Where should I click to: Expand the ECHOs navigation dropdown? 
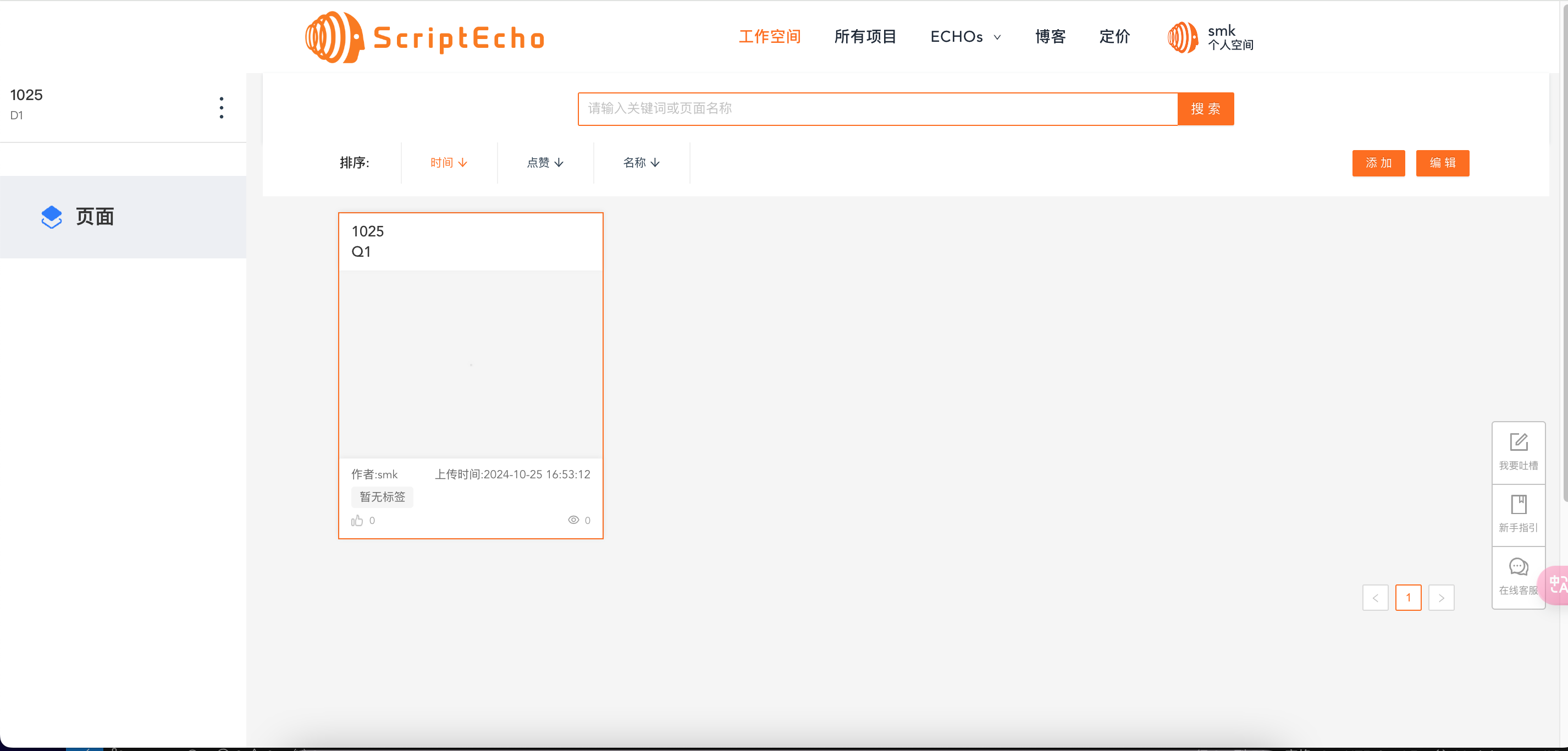[965, 37]
